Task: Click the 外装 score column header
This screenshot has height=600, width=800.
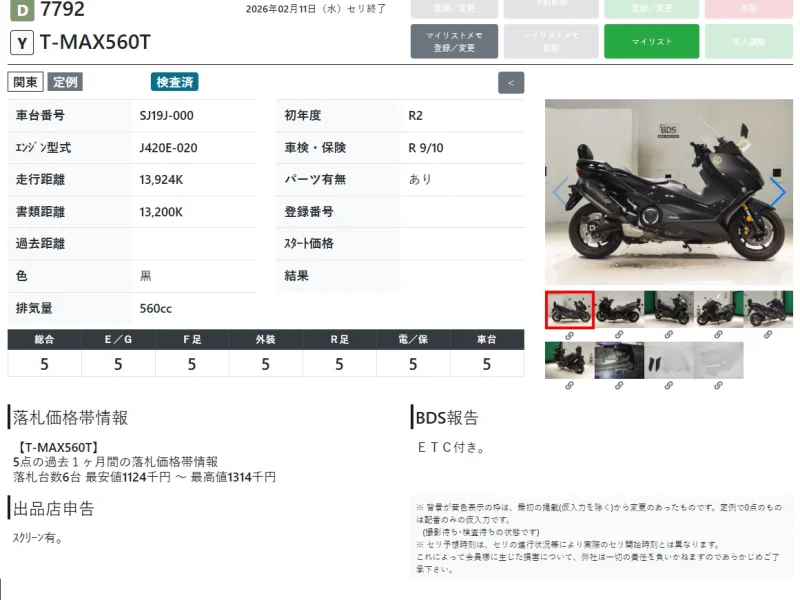Action: click(x=265, y=339)
